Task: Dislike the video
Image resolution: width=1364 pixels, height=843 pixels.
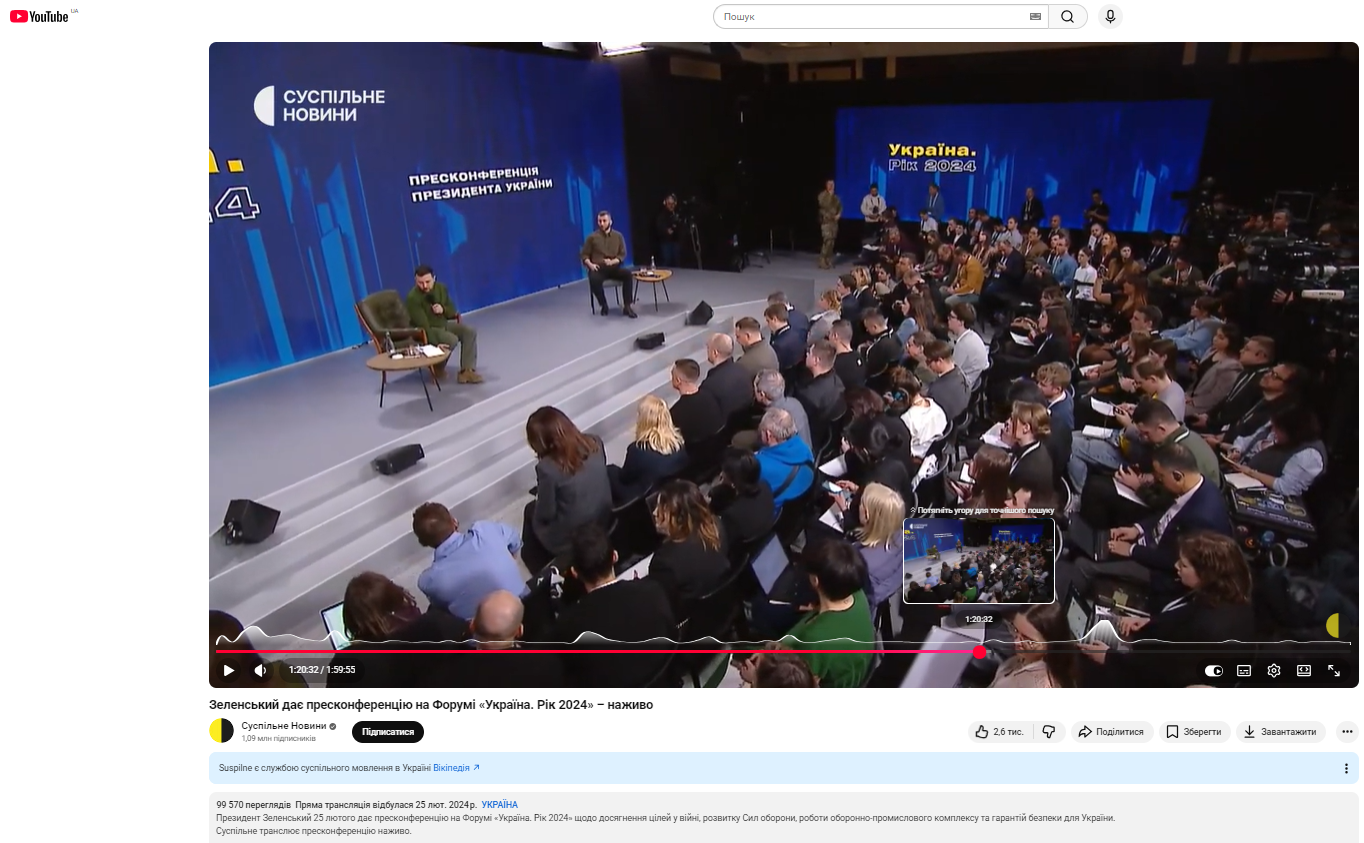Action: (1048, 732)
